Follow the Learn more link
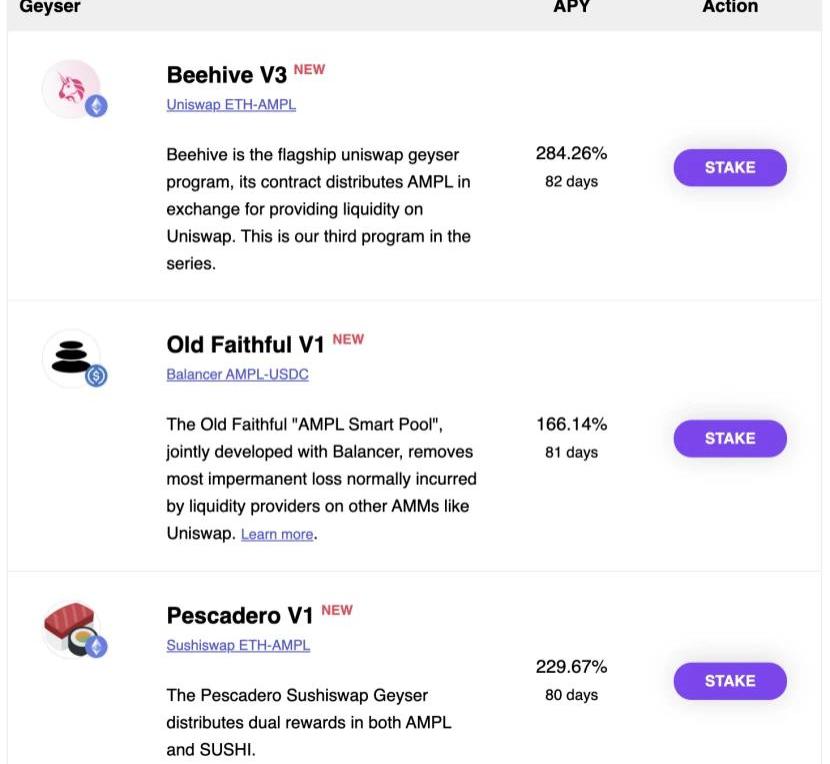Viewport: 830px width, 764px height. (x=277, y=534)
